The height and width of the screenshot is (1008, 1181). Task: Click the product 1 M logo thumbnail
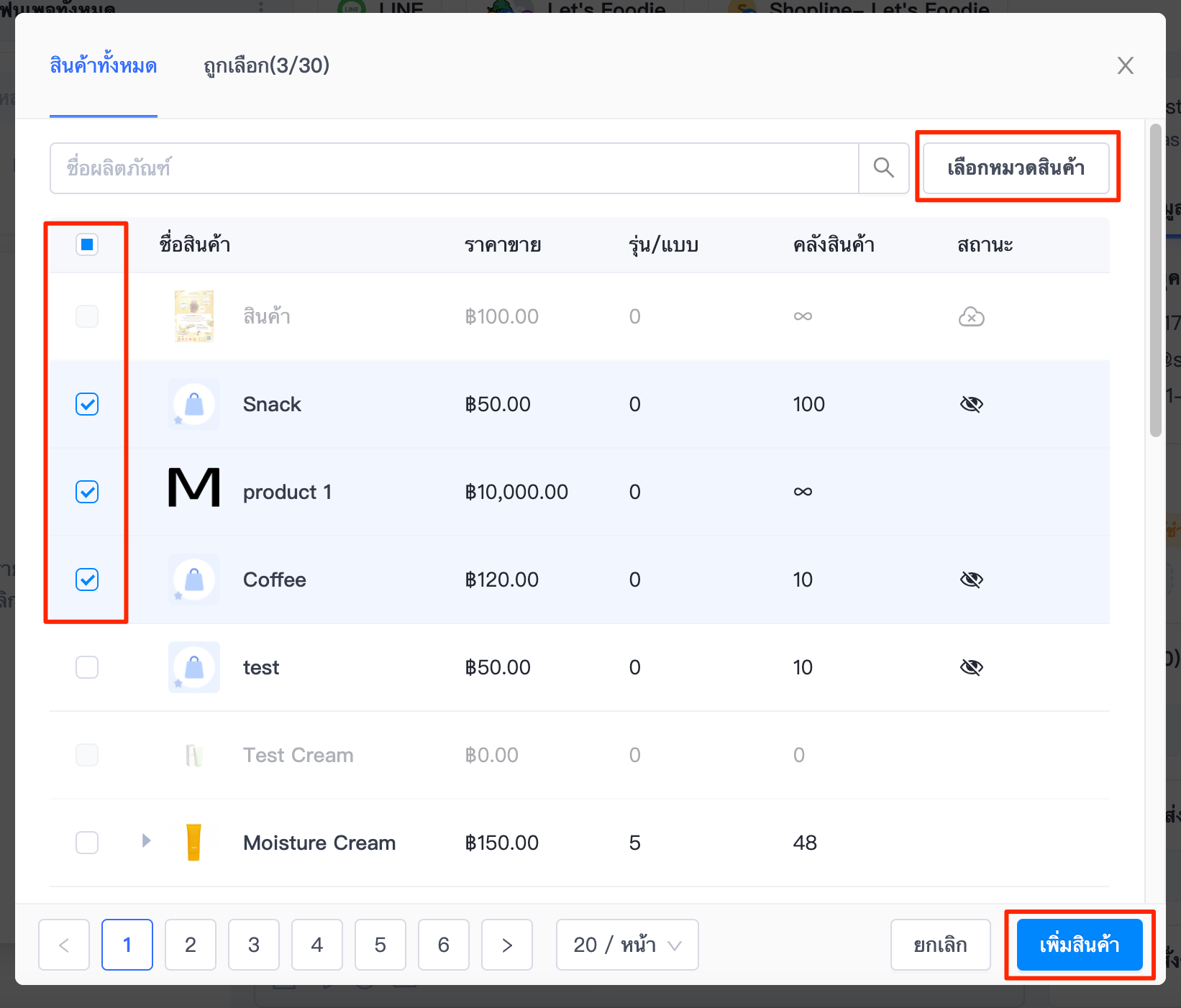(194, 487)
